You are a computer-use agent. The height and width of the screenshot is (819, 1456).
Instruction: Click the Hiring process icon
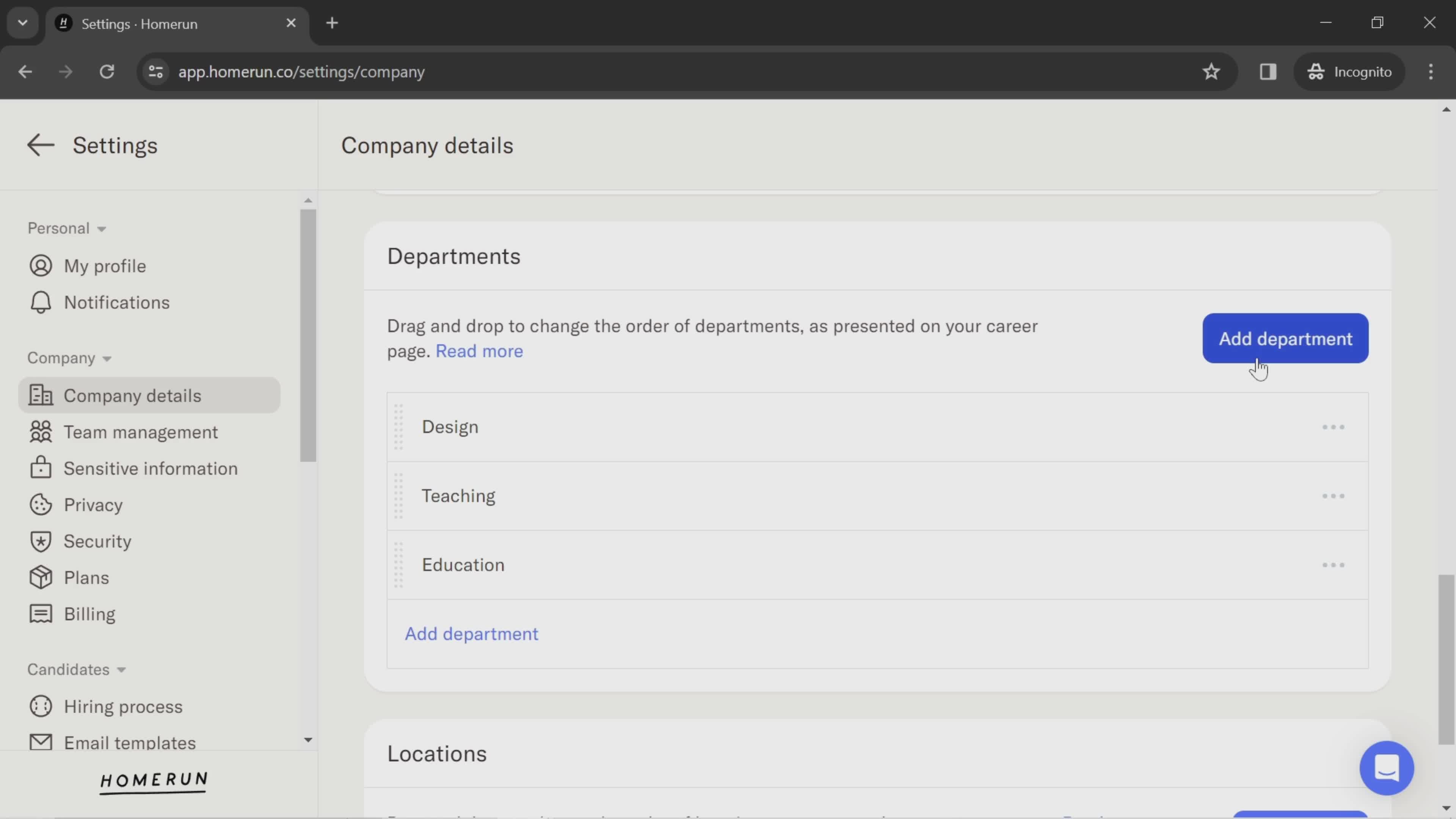click(x=41, y=706)
